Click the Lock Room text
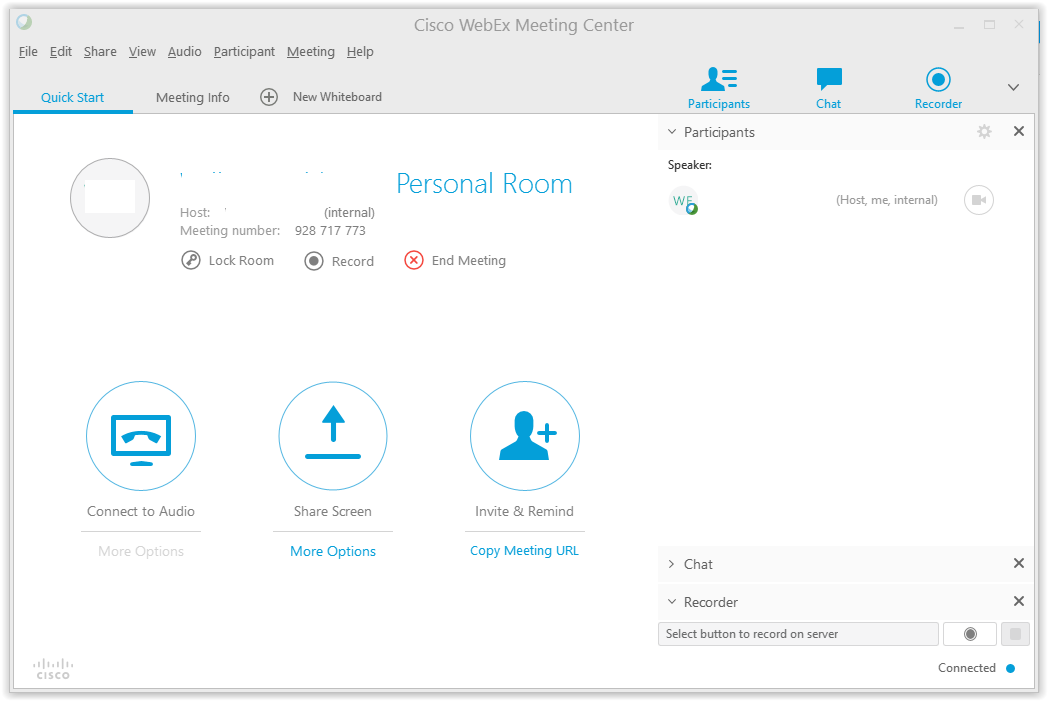Viewport: 1048px width, 701px height. [x=241, y=261]
